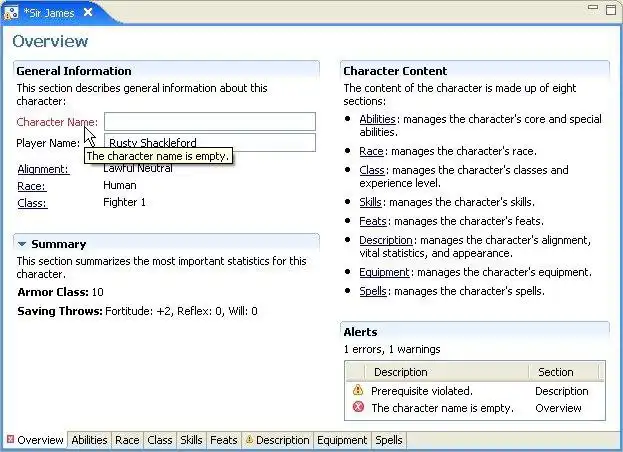Follow the Feats link in Character Content
Image resolution: width=623 pixels, height=452 pixels.
pos(373,221)
